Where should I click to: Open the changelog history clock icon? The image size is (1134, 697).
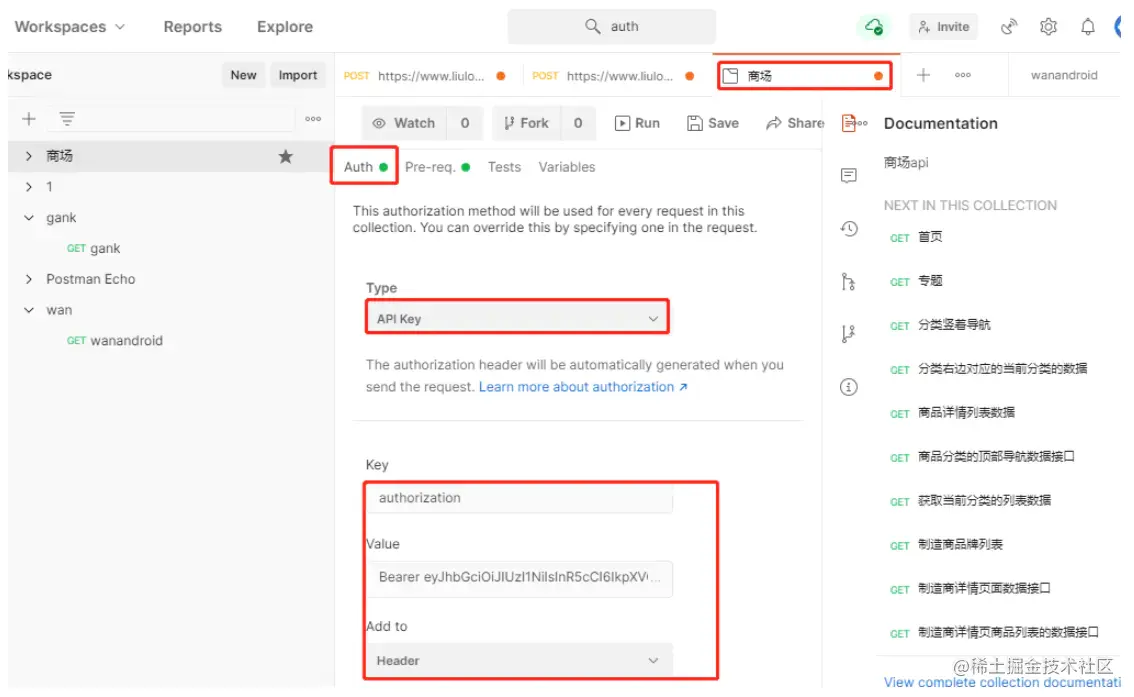[849, 229]
